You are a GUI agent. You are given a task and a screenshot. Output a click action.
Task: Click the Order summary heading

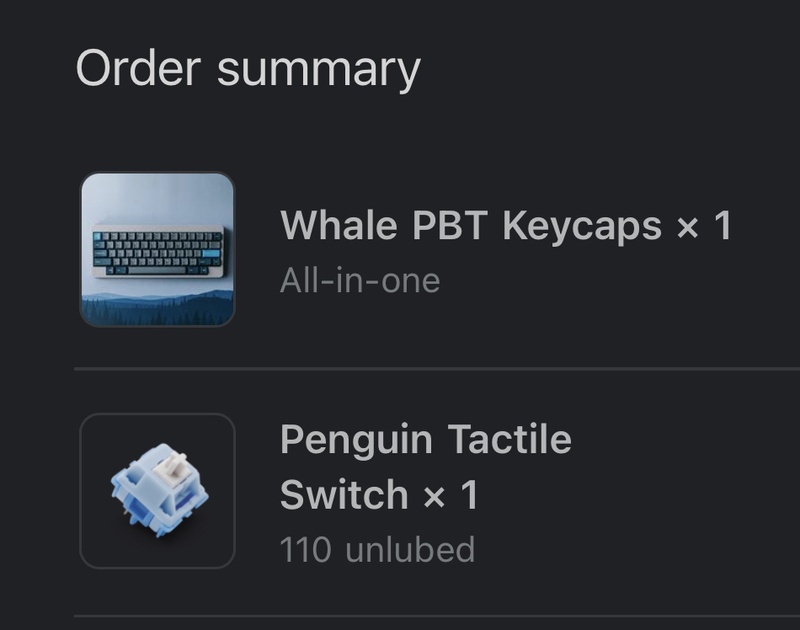click(248, 69)
